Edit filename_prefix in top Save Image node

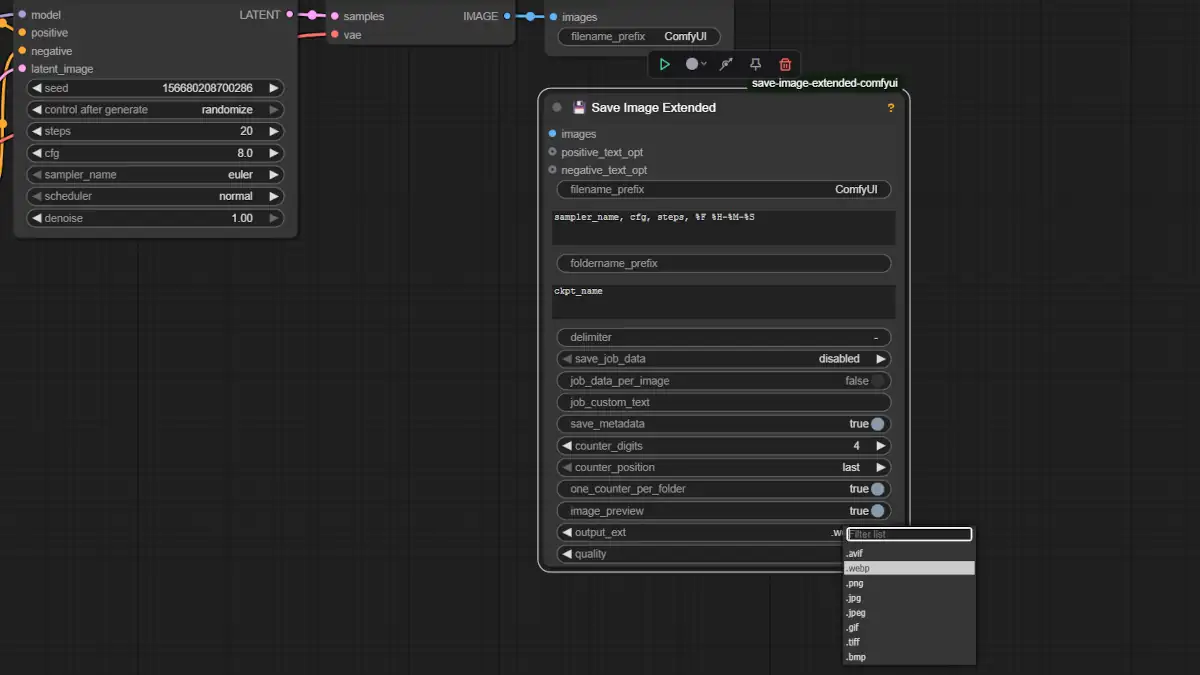pos(638,37)
